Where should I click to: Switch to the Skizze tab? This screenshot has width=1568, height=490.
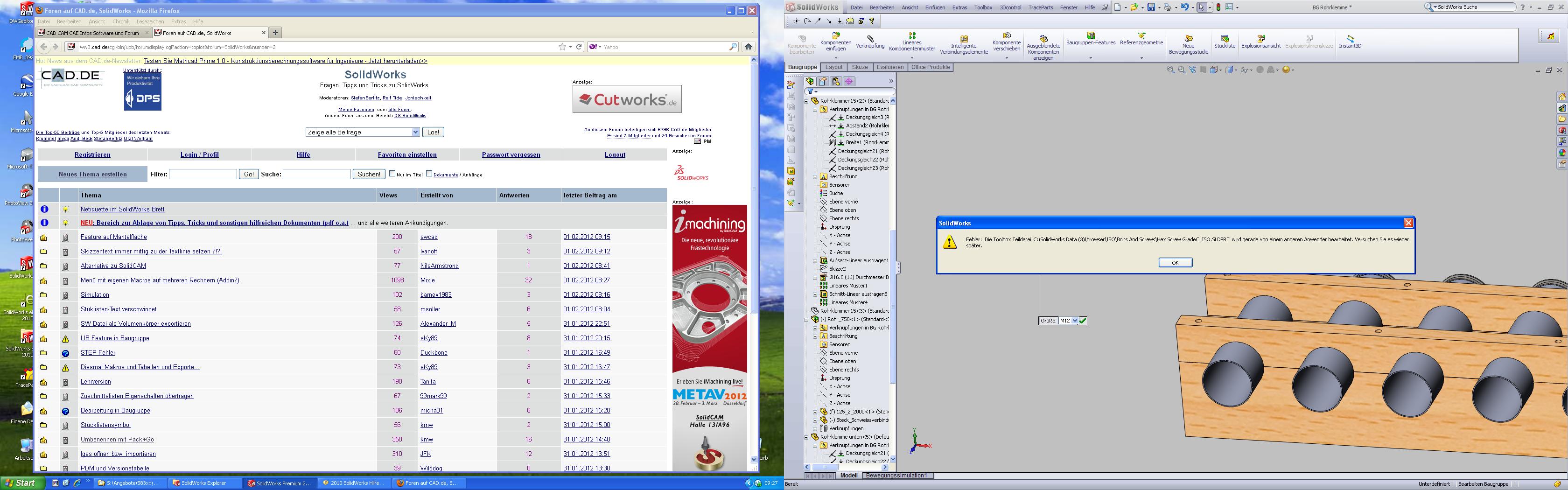(x=860, y=68)
